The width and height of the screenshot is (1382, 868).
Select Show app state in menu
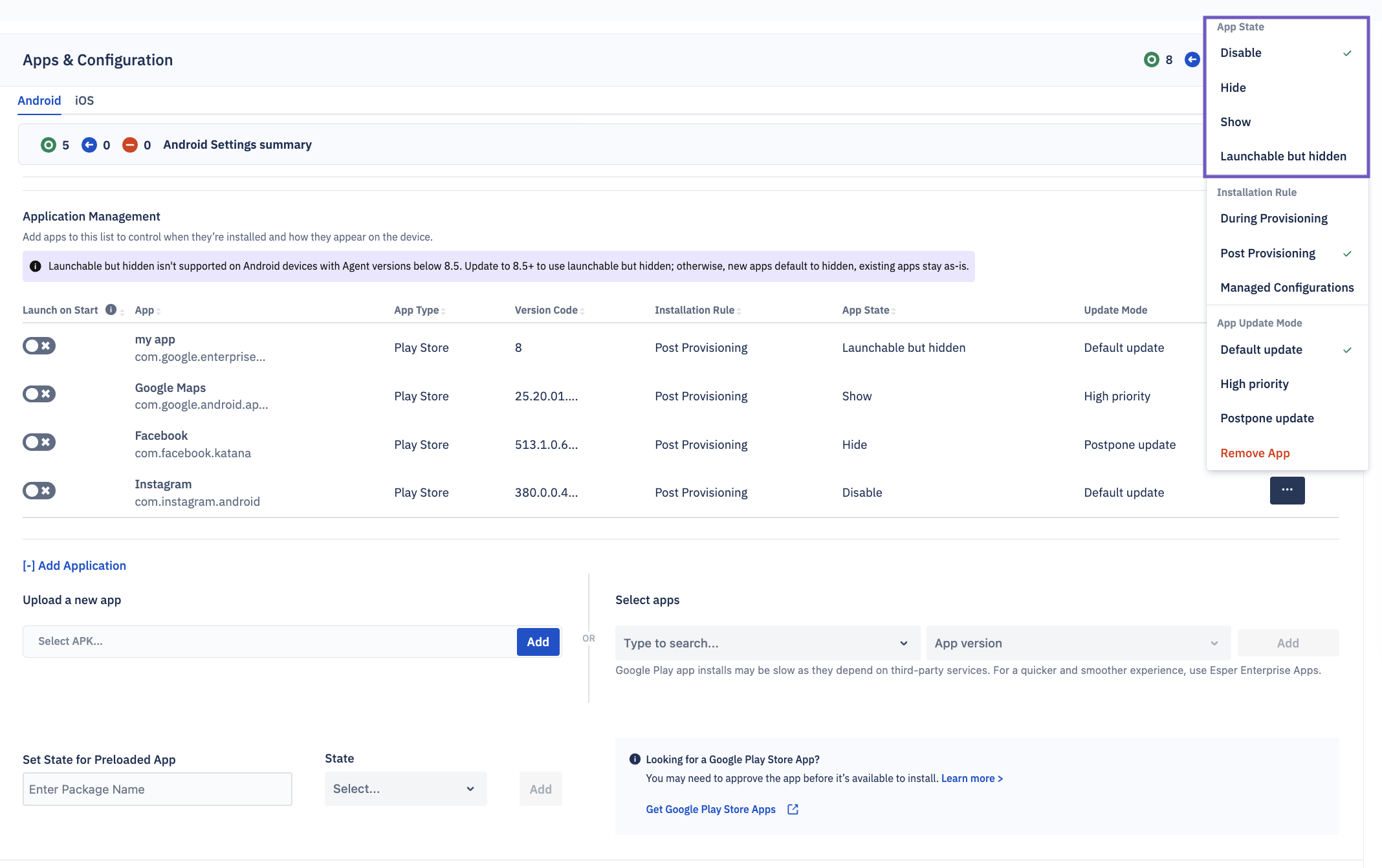pos(1286,122)
